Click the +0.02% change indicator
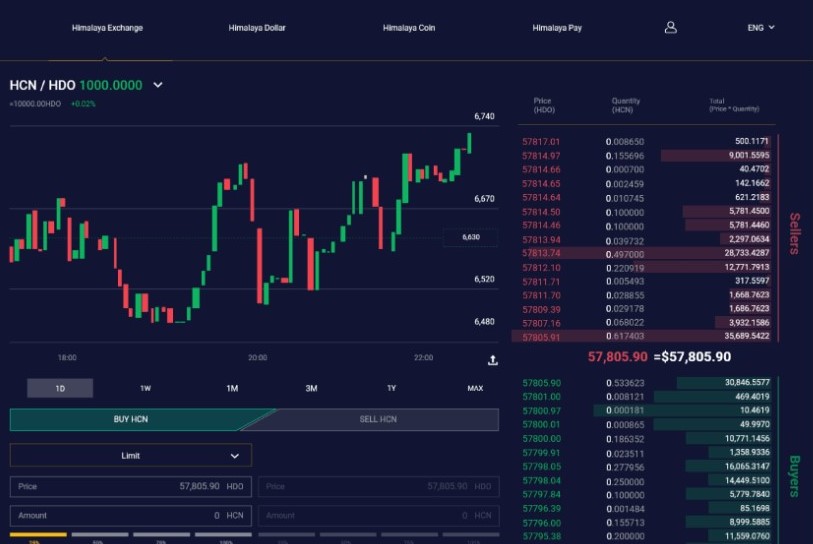Viewport: 813px width, 544px height. 83,104
